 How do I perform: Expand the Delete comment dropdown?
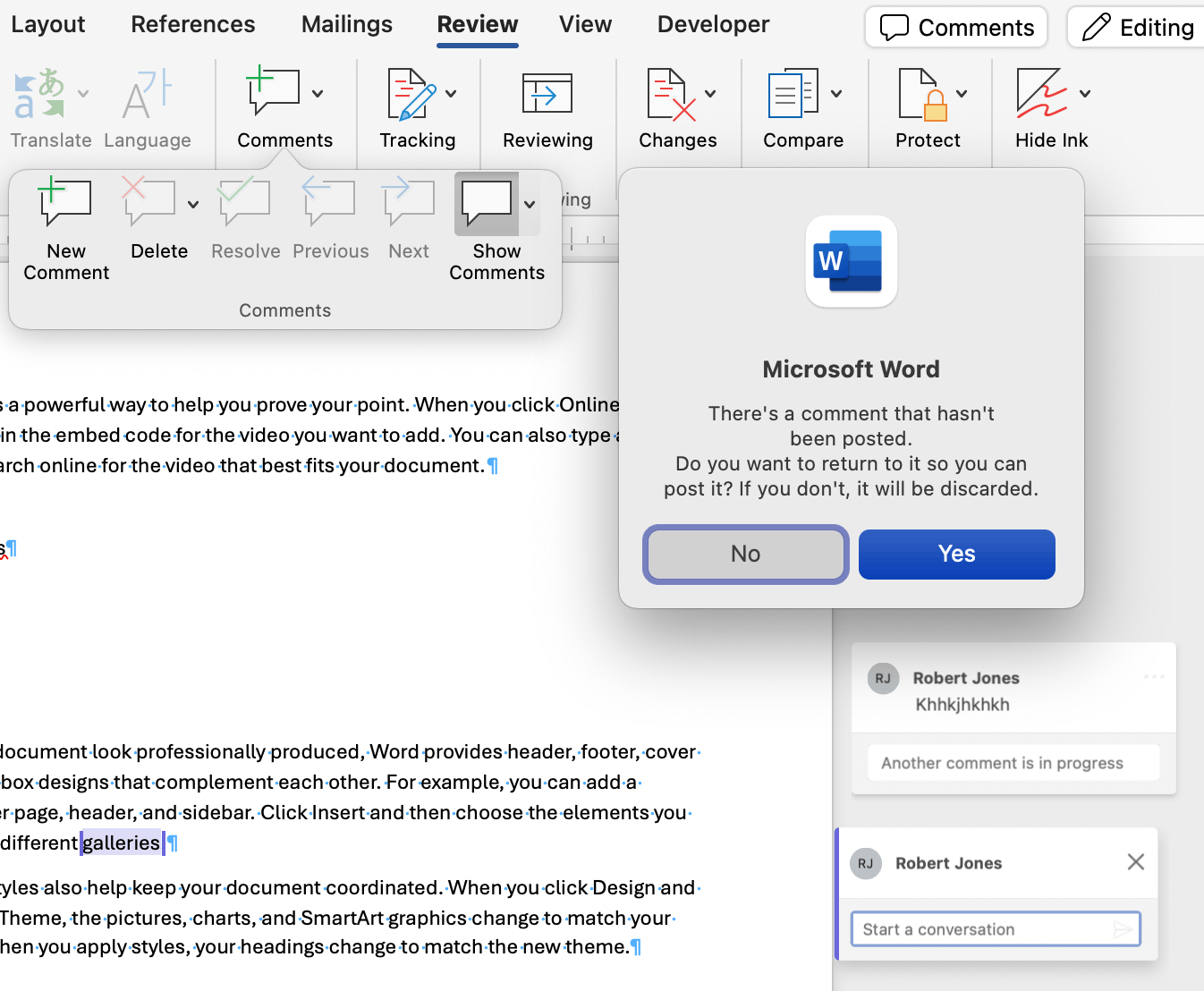pos(192,203)
